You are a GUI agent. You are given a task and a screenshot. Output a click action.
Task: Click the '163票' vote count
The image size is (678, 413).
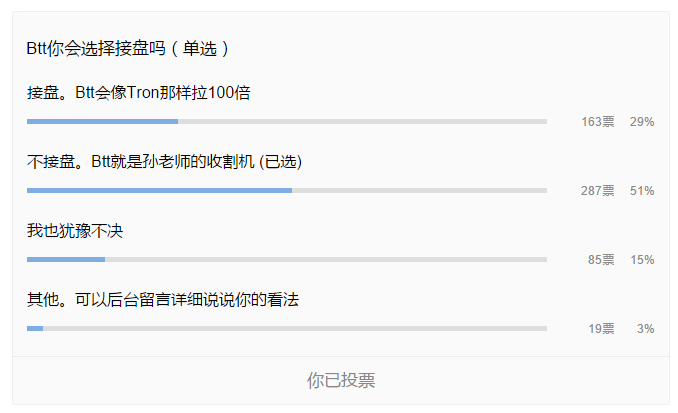598,122
